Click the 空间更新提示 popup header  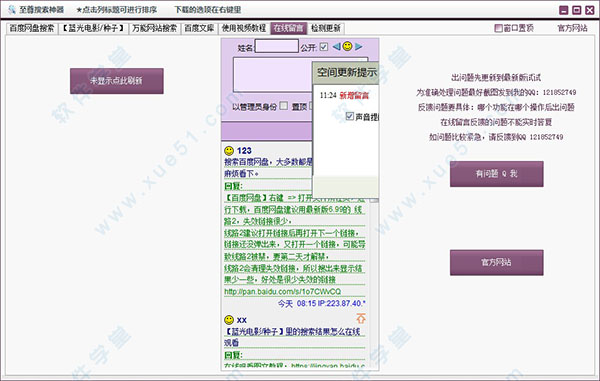346,72
